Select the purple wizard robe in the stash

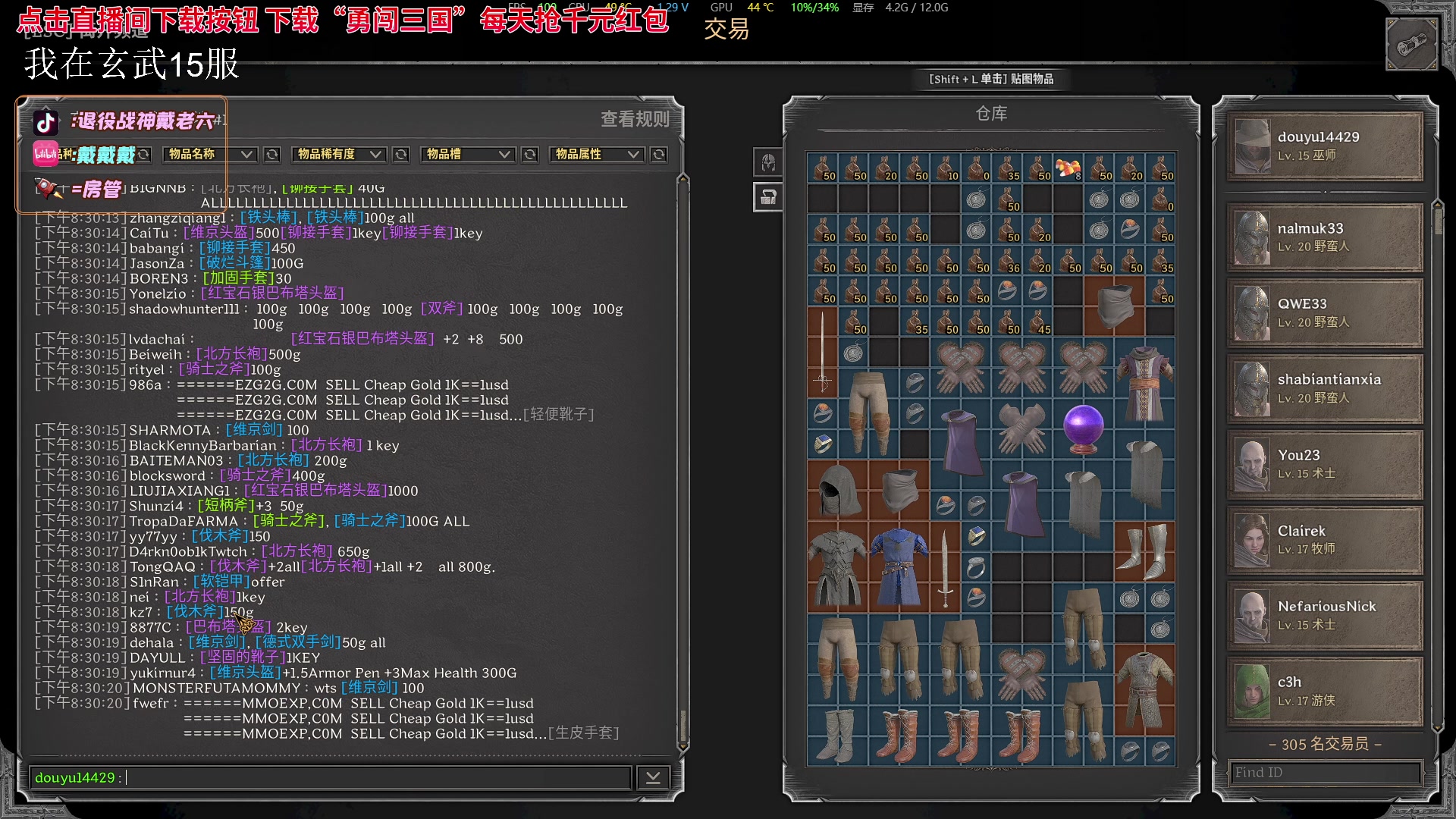point(1144,383)
